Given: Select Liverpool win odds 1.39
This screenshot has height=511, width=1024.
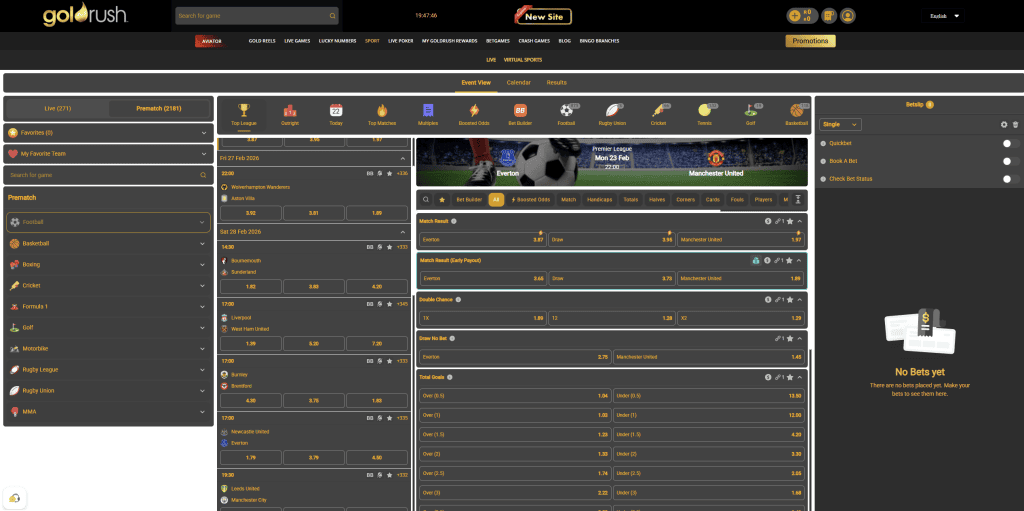Looking at the screenshot, I should (x=251, y=343).
